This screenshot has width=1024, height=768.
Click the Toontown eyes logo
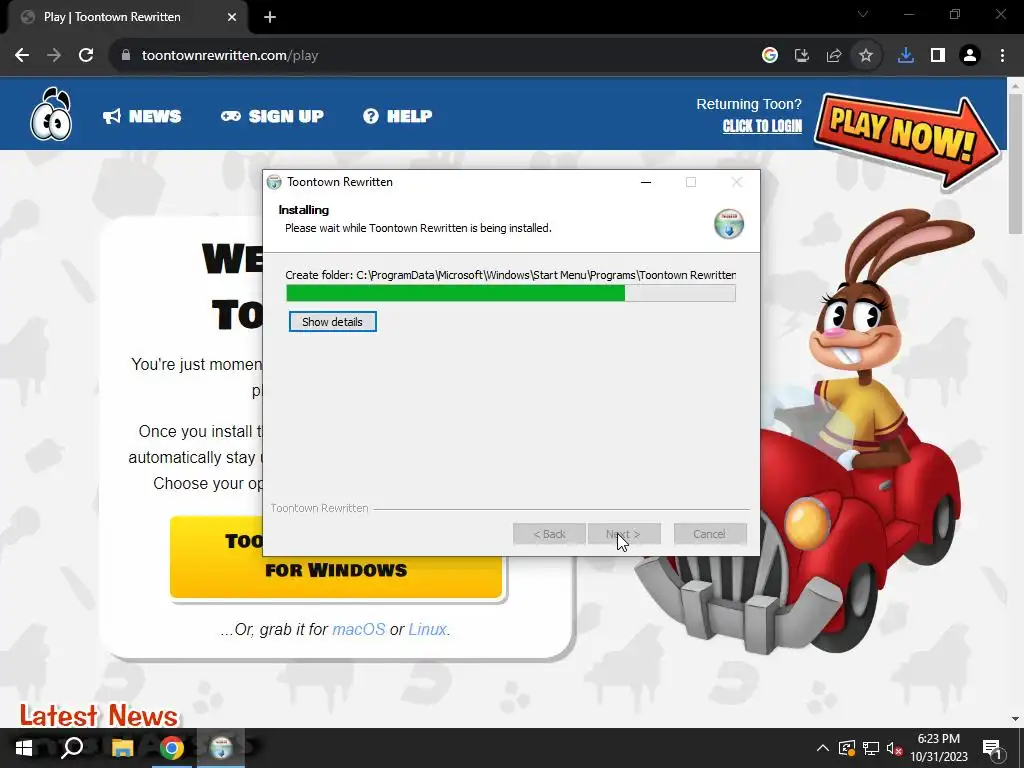click(x=51, y=114)
